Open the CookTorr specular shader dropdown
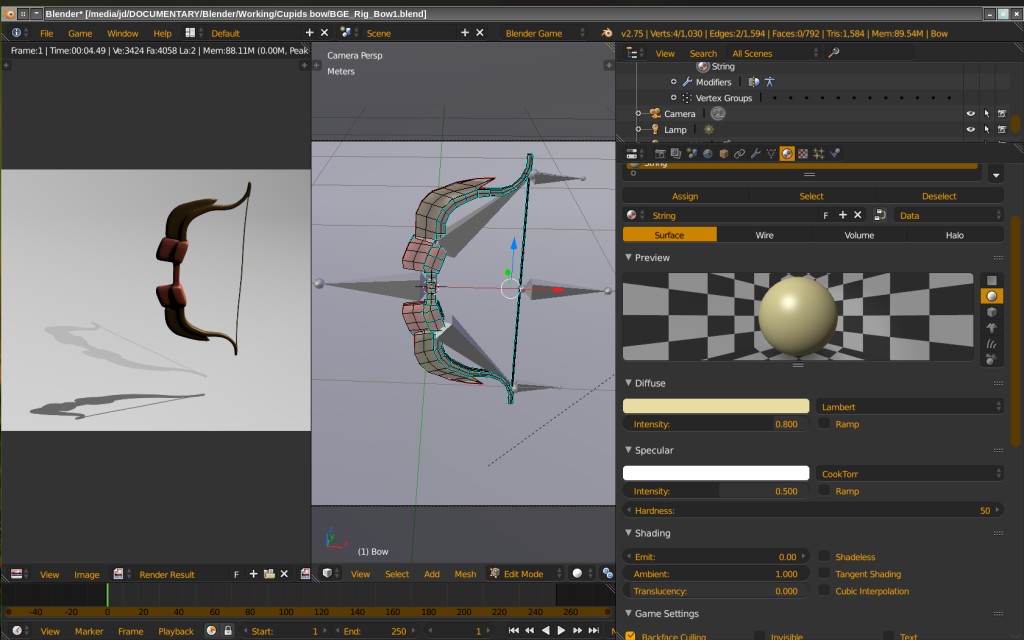 [x=909, y=472]
